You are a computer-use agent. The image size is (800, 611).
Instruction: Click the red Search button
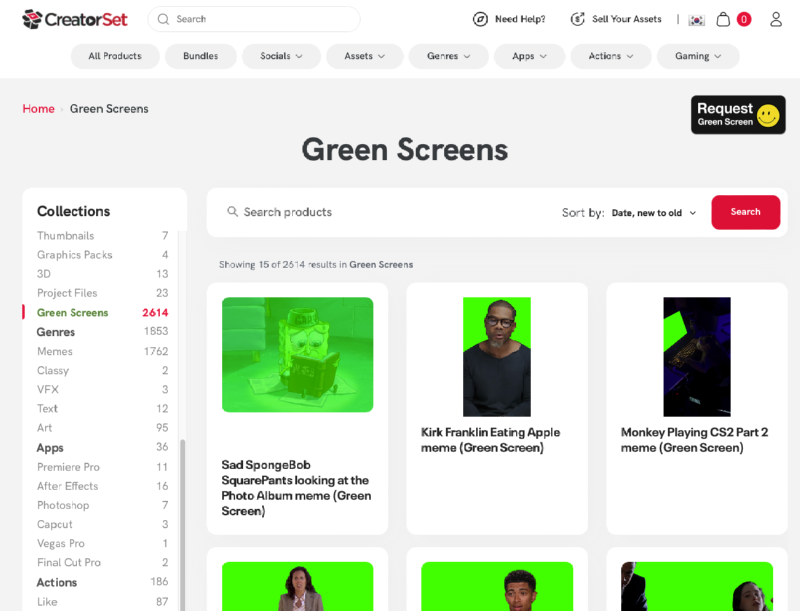745,212
